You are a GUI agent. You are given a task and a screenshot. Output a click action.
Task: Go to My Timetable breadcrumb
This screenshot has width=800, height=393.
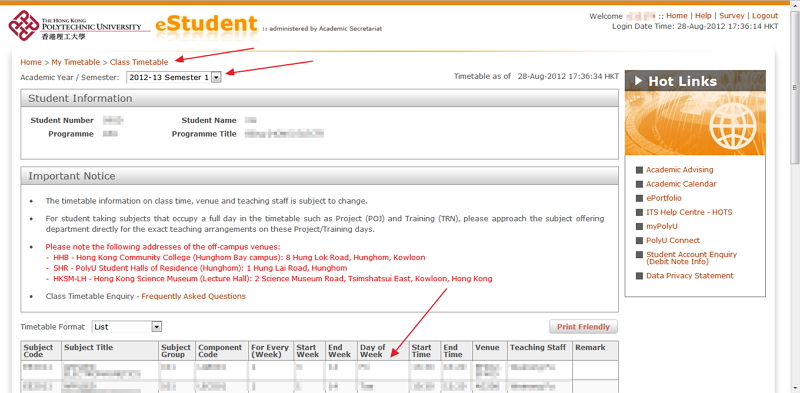(x=76, y=62)
